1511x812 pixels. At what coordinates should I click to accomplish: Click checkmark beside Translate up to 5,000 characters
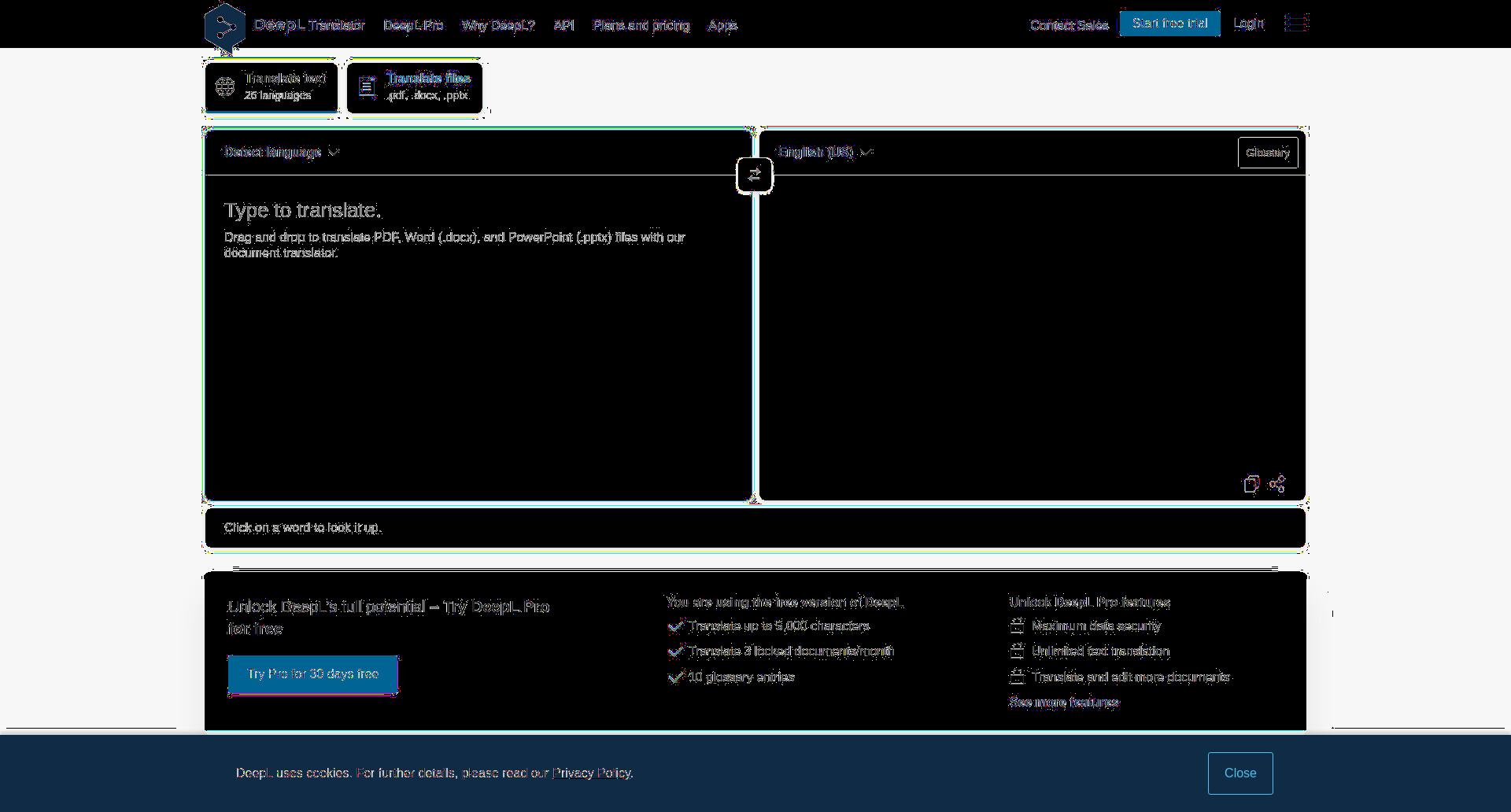pos(675,626)
